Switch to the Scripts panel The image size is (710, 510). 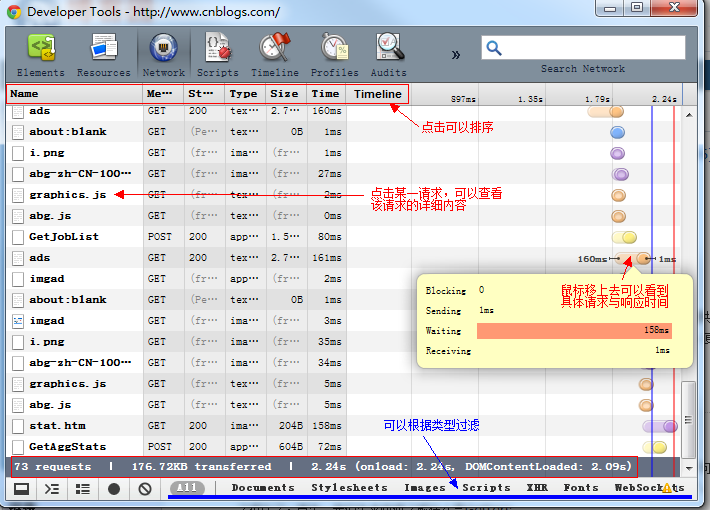[217, 54]
